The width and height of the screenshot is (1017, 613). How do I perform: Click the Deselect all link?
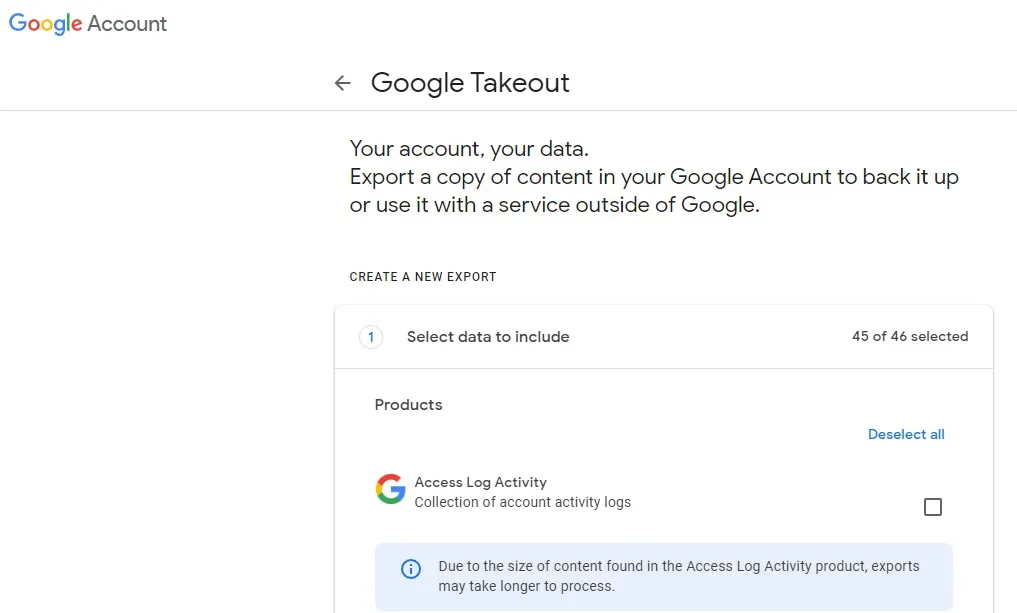pos(906,435)
